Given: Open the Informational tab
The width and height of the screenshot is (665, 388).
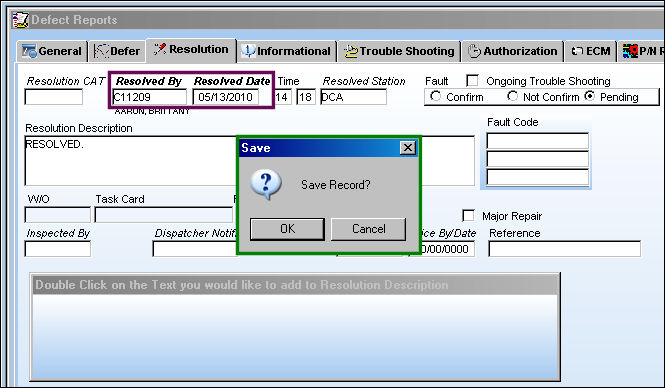Looking at the screenshot, I should coord(286,51).
